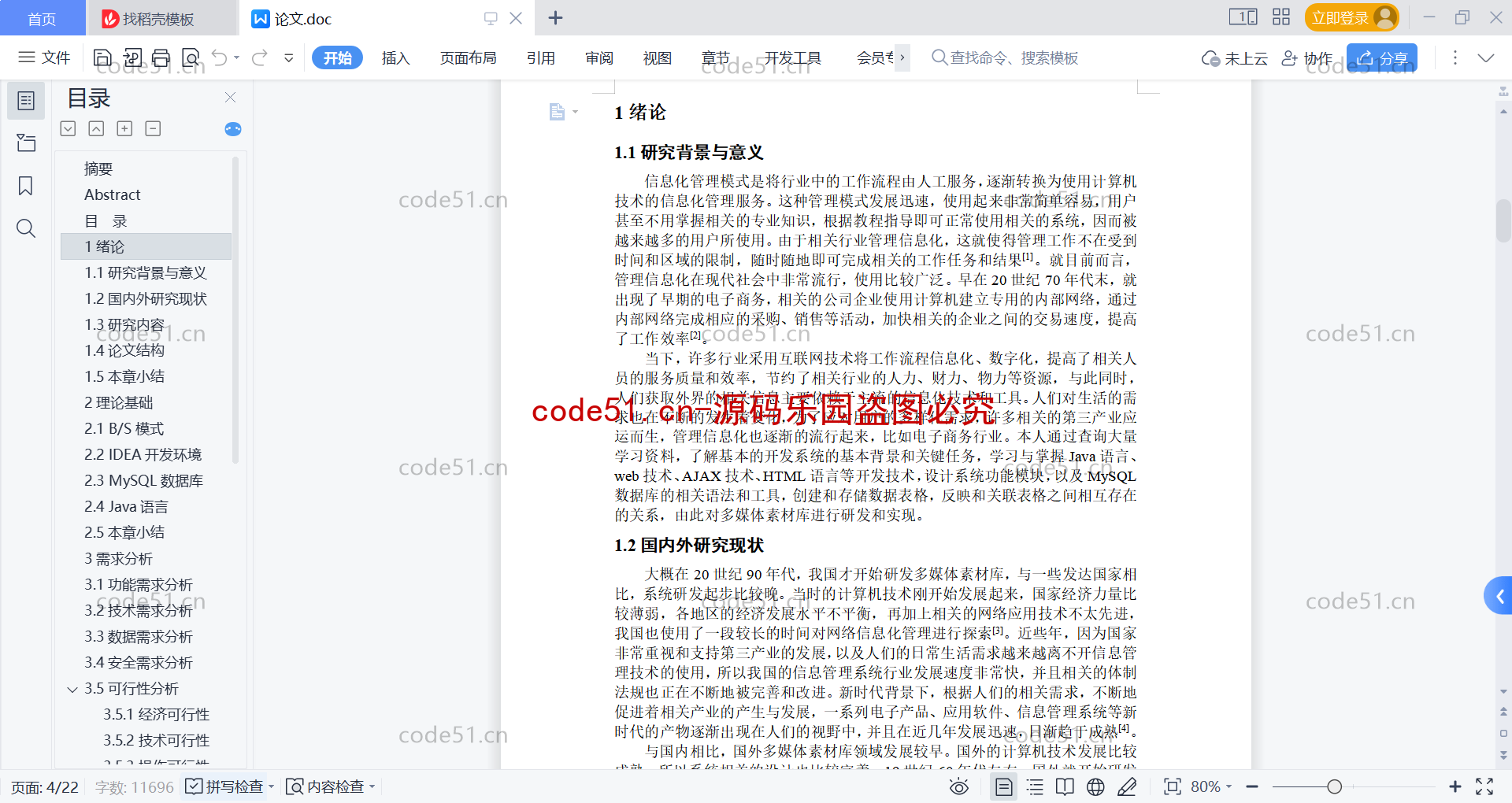The height and width of the screenshot is (803, 1512).
Task: Select the 引用 ribbon tab
Action: coord(541,57)
